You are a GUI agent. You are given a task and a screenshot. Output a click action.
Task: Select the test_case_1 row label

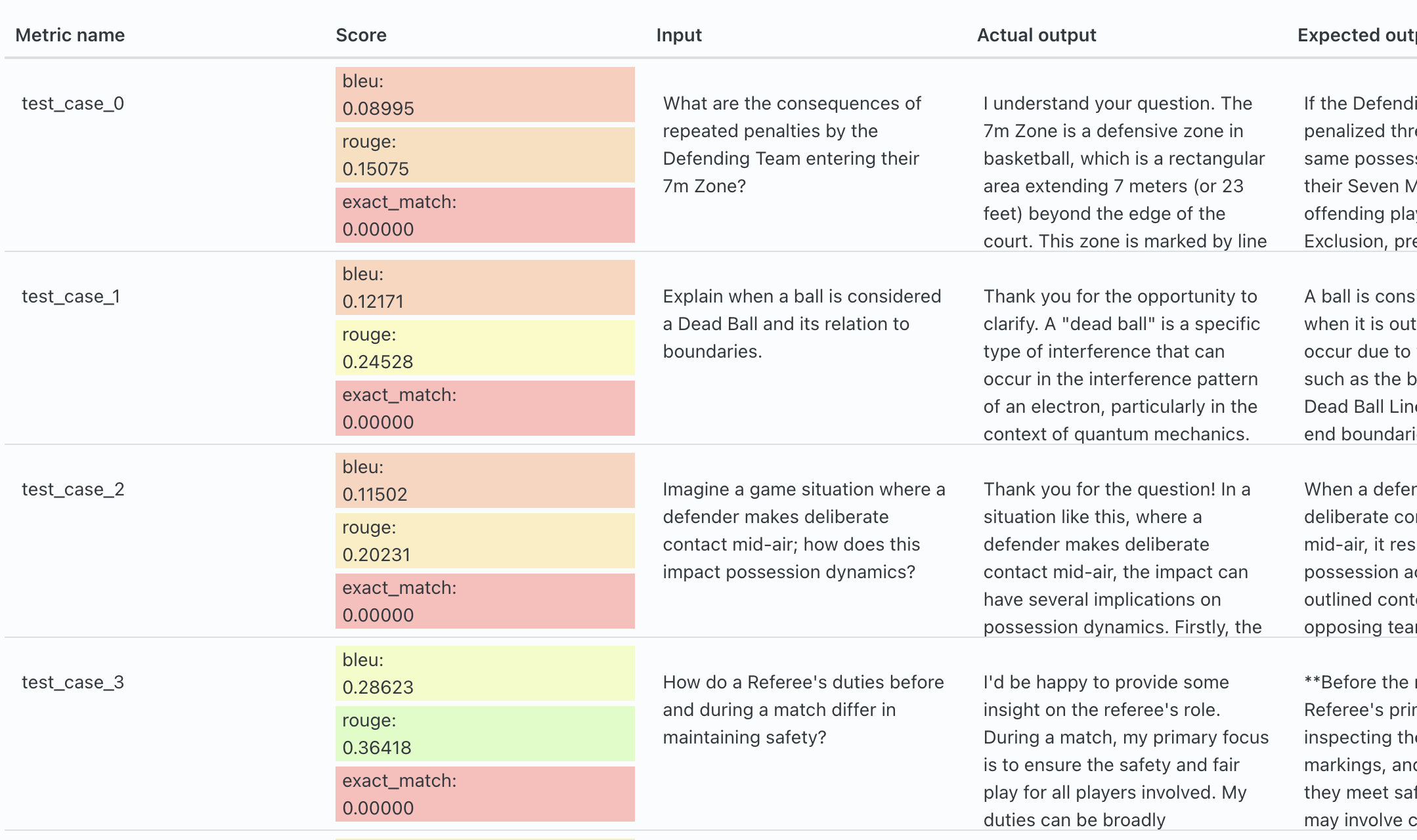(x=71, y=297)
